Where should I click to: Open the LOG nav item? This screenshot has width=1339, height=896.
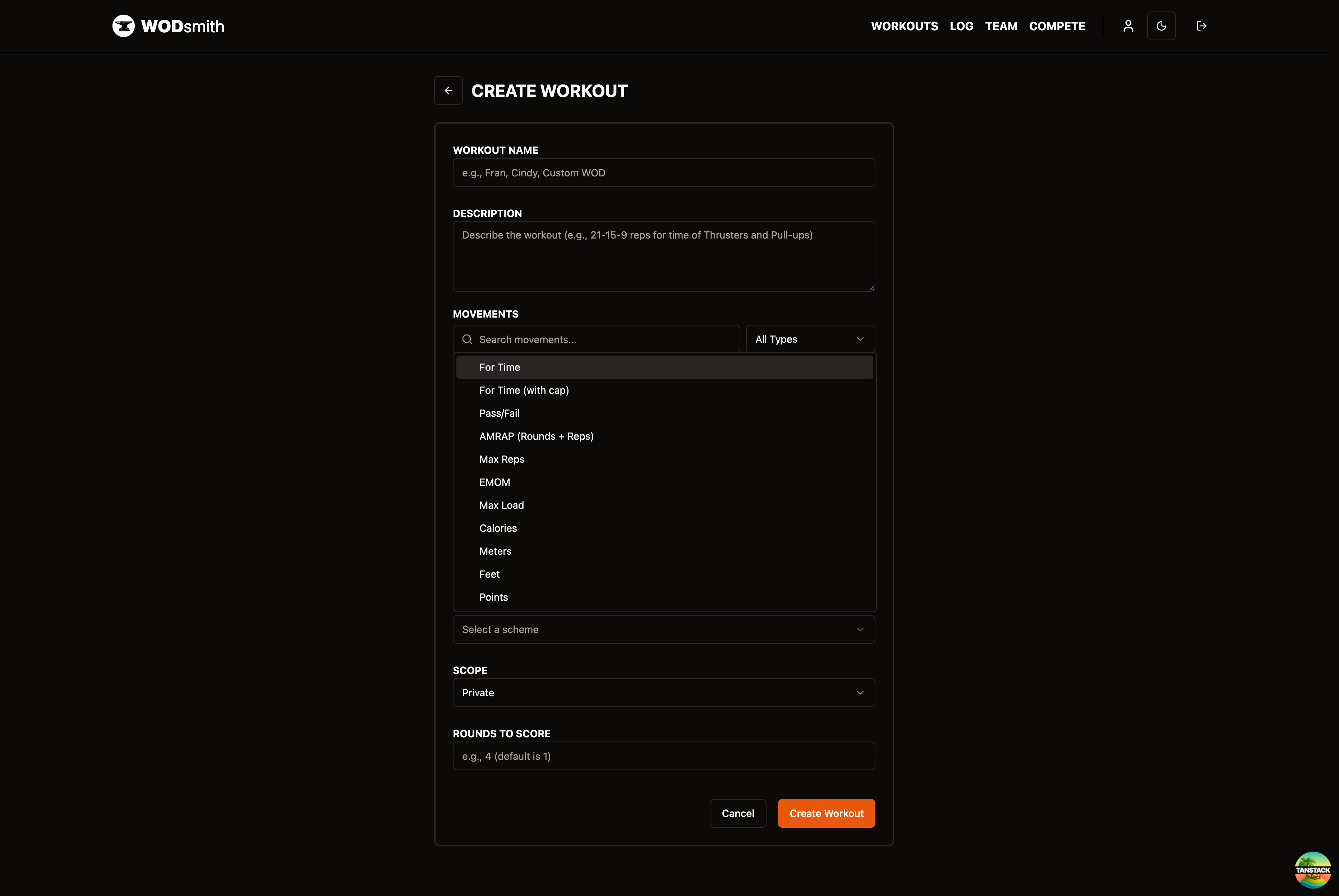click(x=962, y=26)
